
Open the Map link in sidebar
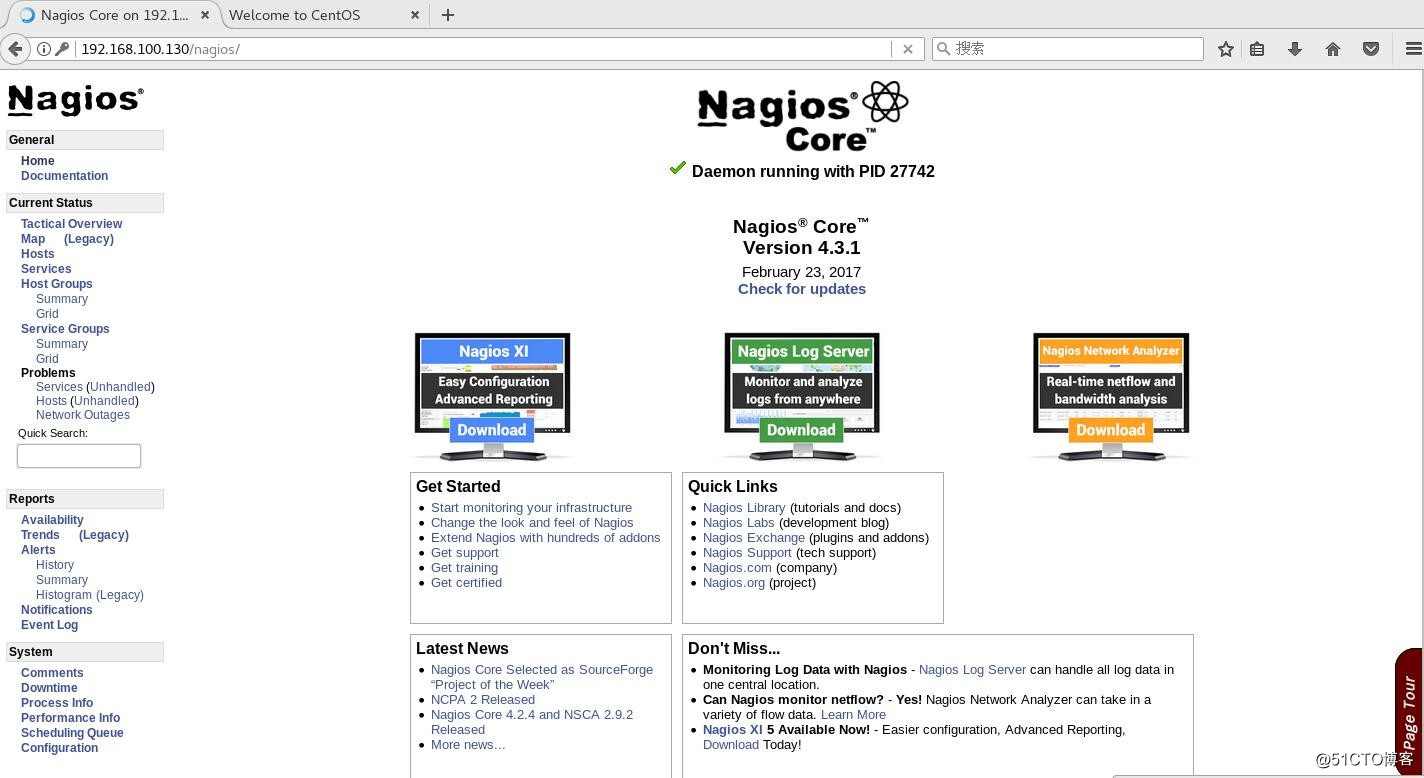[x=33, y=239]
